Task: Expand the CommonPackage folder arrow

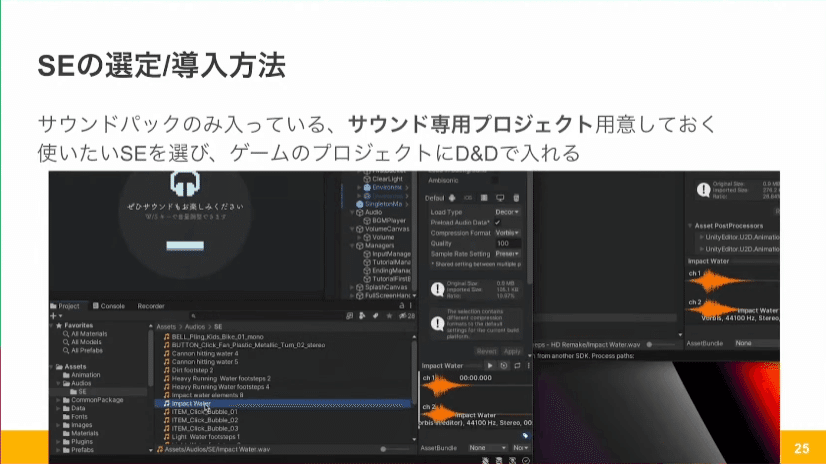Action: point(58,400)
